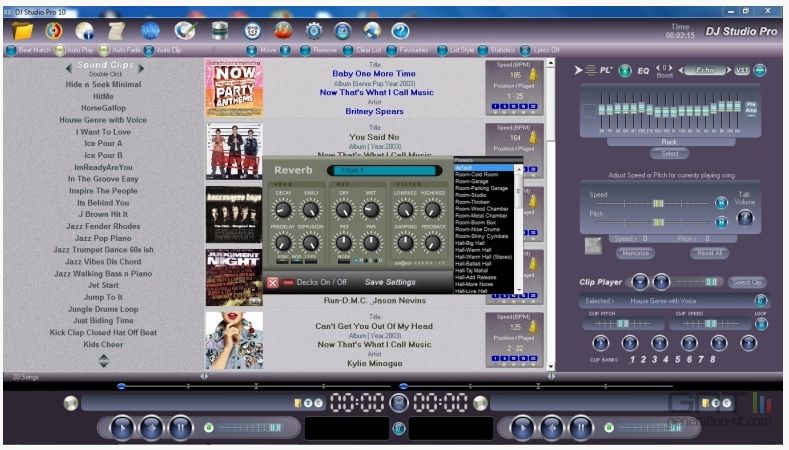The width and height of the screenshot is (789, 450).
Task: Click Save Settings in Reverb panel
Action: (390, 282)
